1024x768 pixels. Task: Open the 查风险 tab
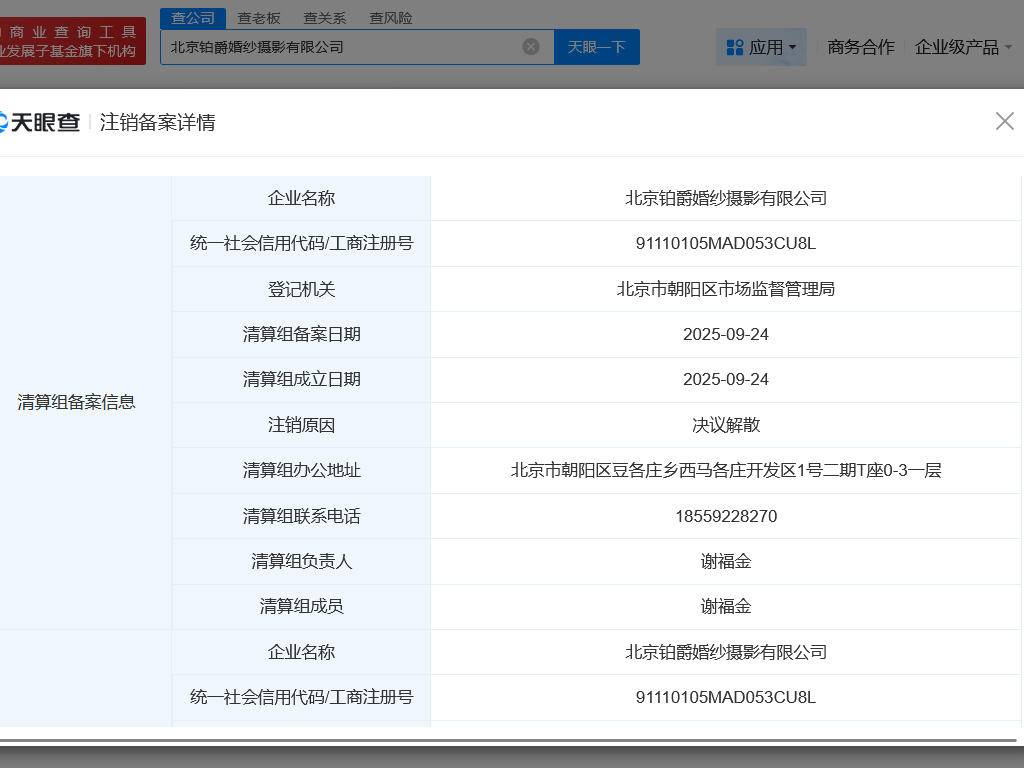pyautogui.click(x=391, y=18)
